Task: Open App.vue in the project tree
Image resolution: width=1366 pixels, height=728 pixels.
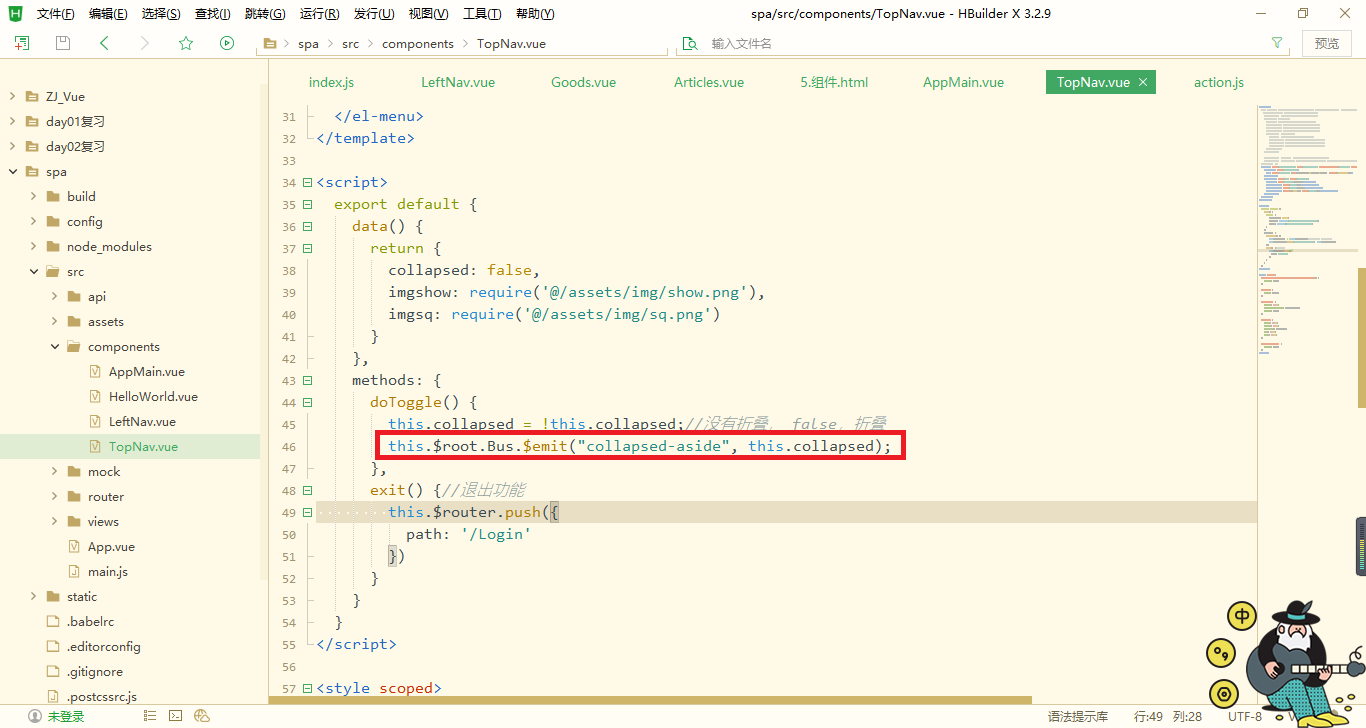Action: click(x=111, y=547)
